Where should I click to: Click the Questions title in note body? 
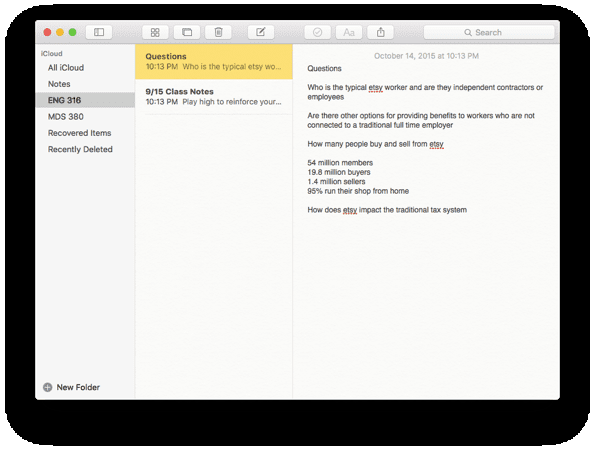[x=324, y=68]
